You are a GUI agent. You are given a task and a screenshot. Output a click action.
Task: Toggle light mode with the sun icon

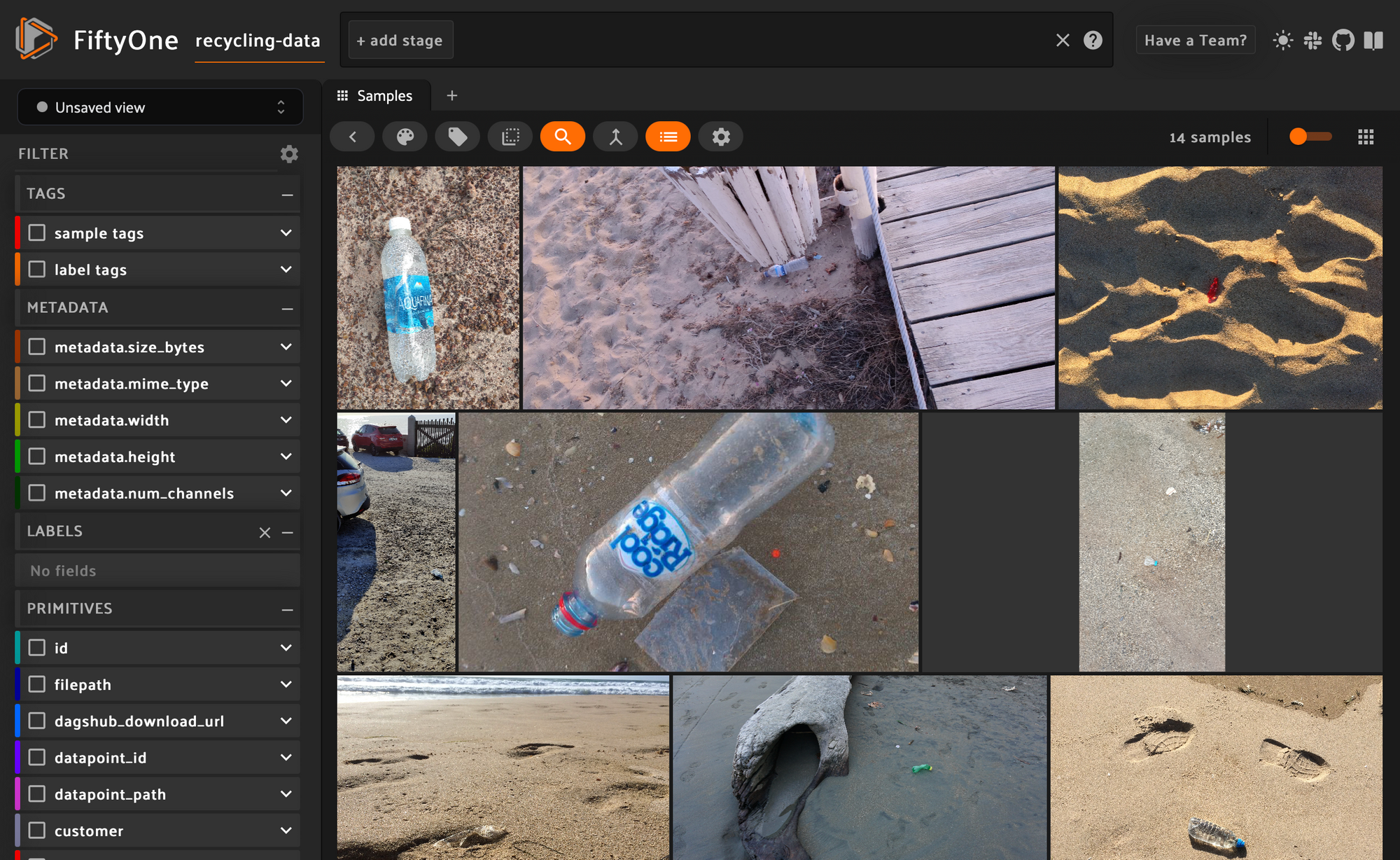click(x=1282, y=41)
